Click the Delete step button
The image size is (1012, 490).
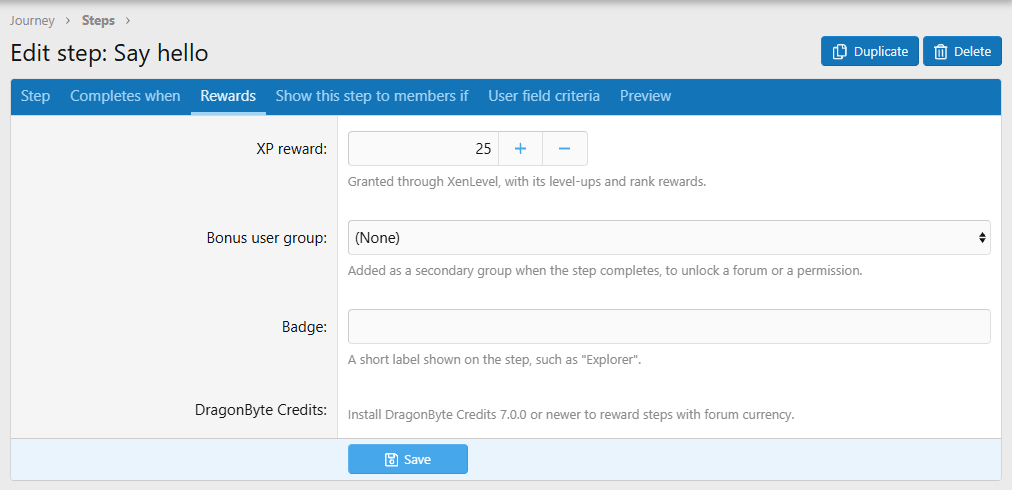[962, 51]
